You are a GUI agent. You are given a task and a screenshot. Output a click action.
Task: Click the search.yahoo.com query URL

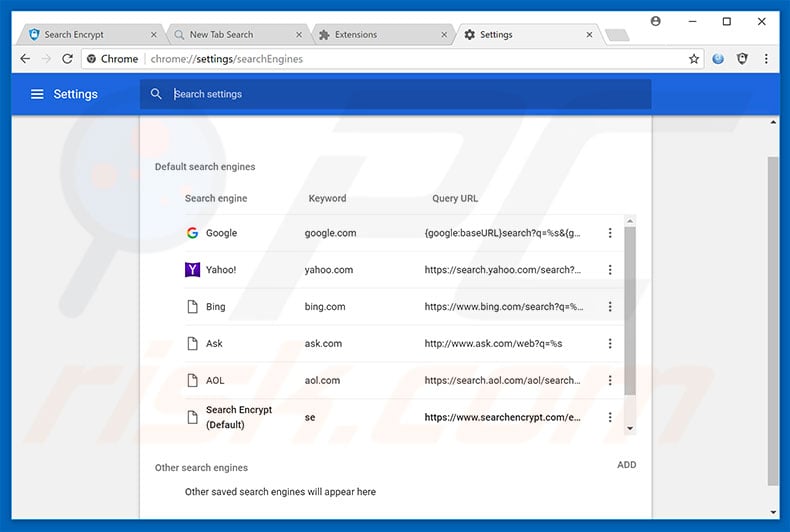click(x=502, y=270)
